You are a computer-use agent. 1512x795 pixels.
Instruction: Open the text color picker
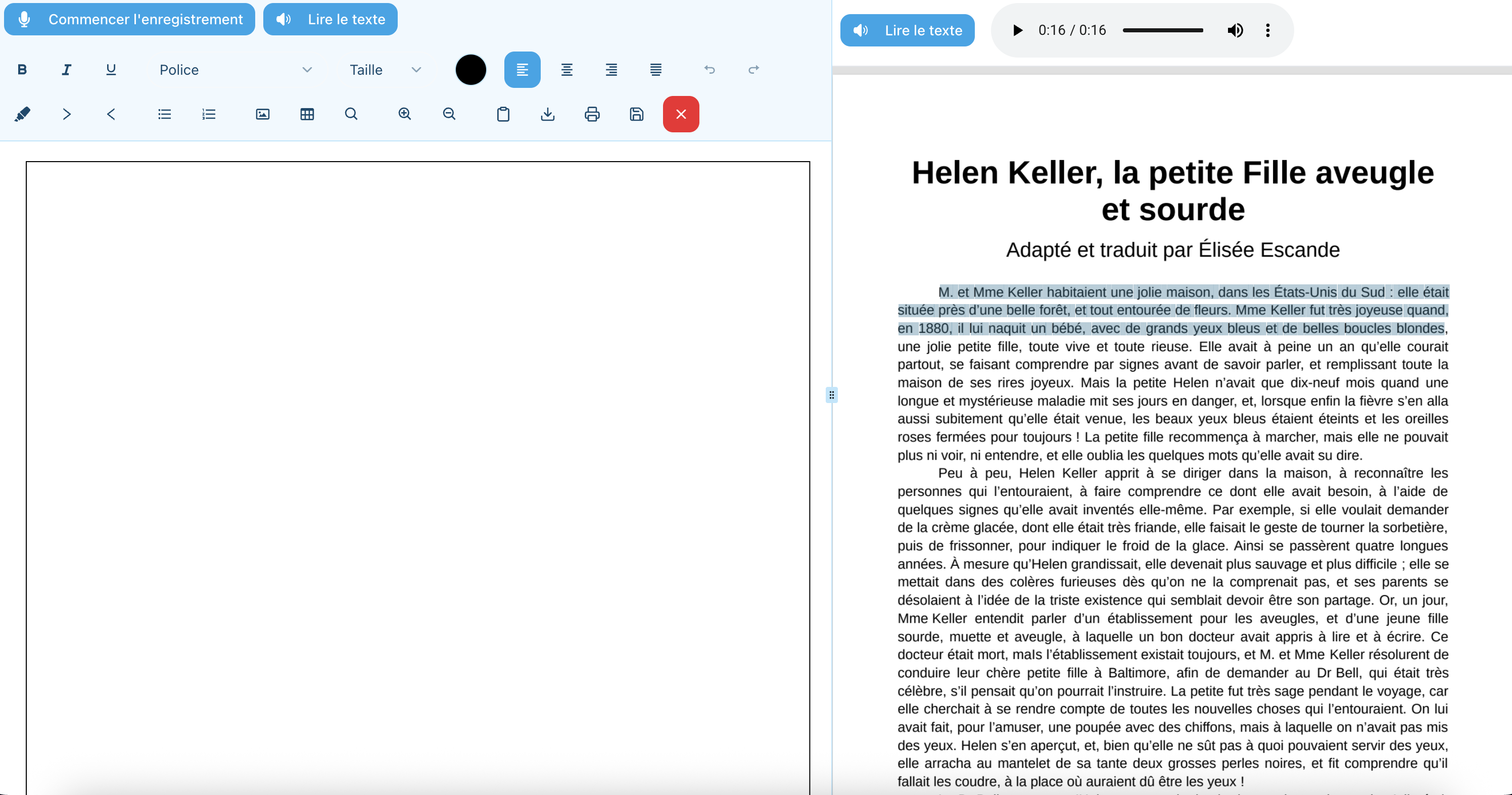[470, 69]
